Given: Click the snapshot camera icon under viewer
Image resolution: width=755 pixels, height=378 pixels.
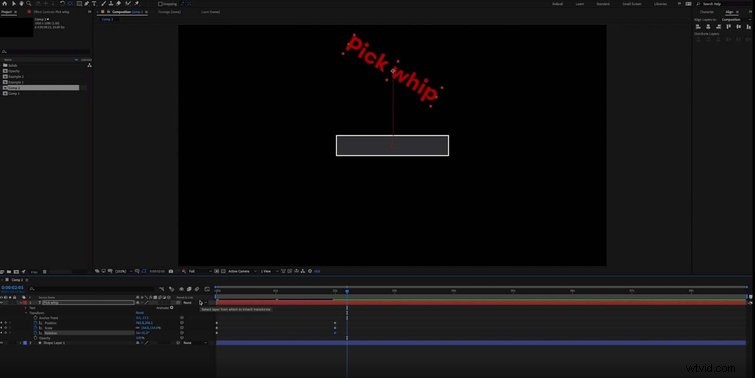Looking at the screenshot, I should [171, 271].
